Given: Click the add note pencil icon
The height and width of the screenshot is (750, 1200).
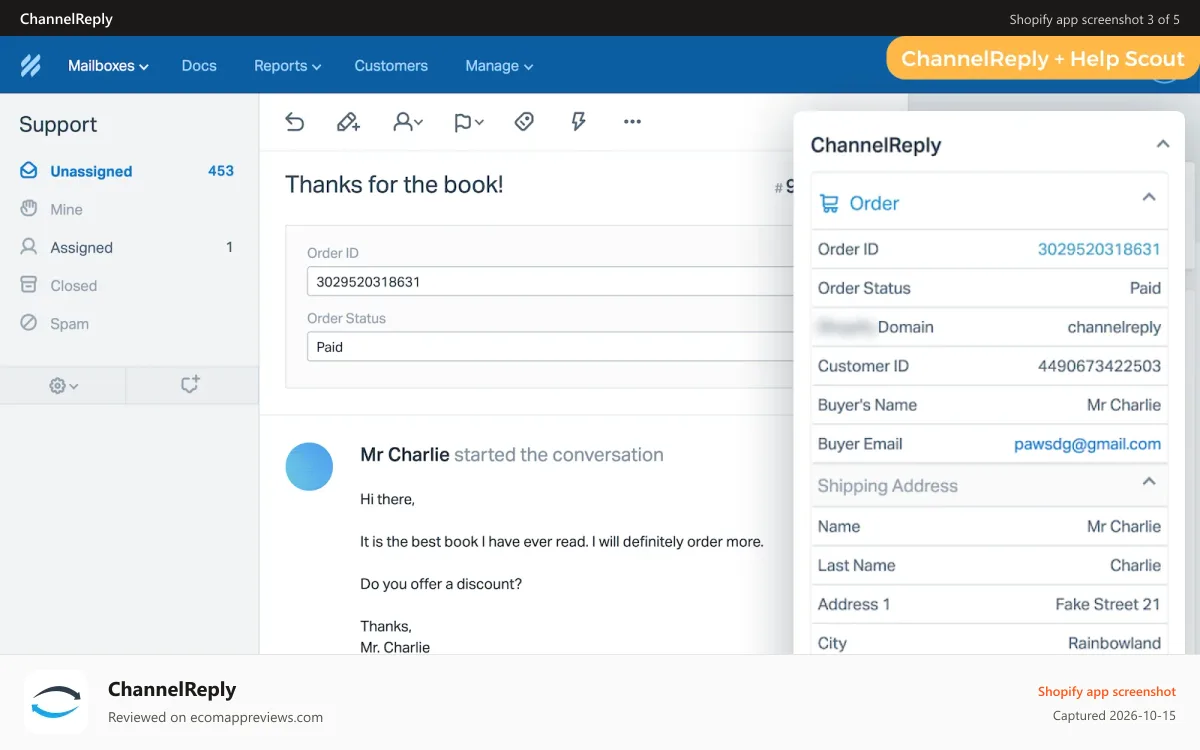Looking at the screenshot, I should coord(348,122).
